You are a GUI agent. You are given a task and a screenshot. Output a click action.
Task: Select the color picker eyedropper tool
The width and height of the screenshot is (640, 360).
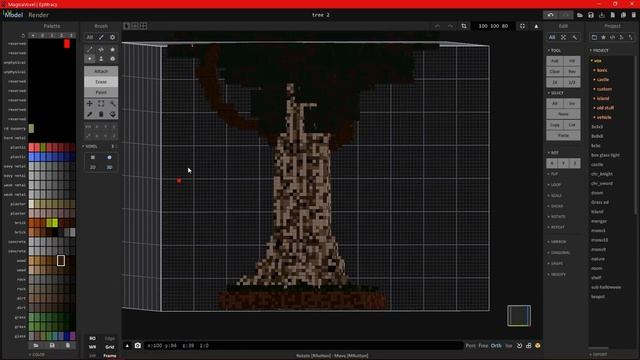click(x=90, y=114)
